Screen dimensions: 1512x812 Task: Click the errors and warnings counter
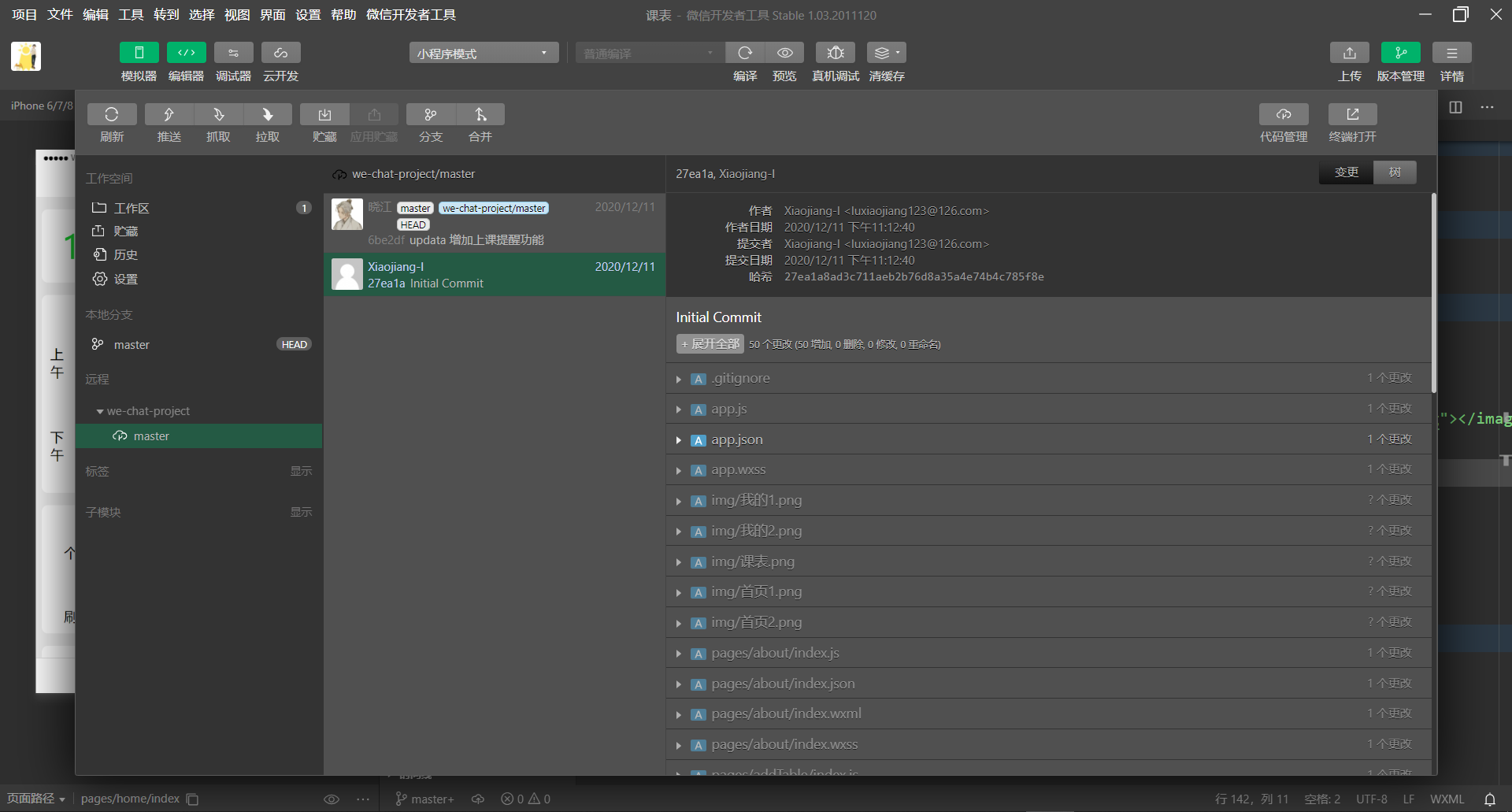click(x=526, y=799)
